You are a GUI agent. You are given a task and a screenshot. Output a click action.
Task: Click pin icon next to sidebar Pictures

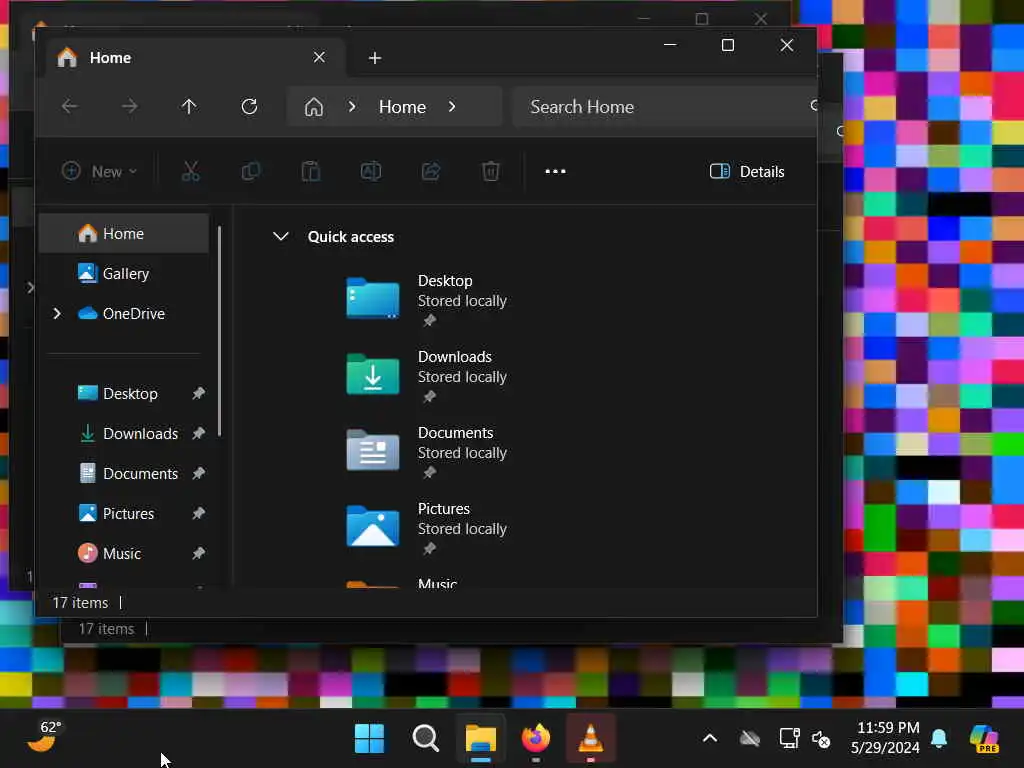coord(199,513)
